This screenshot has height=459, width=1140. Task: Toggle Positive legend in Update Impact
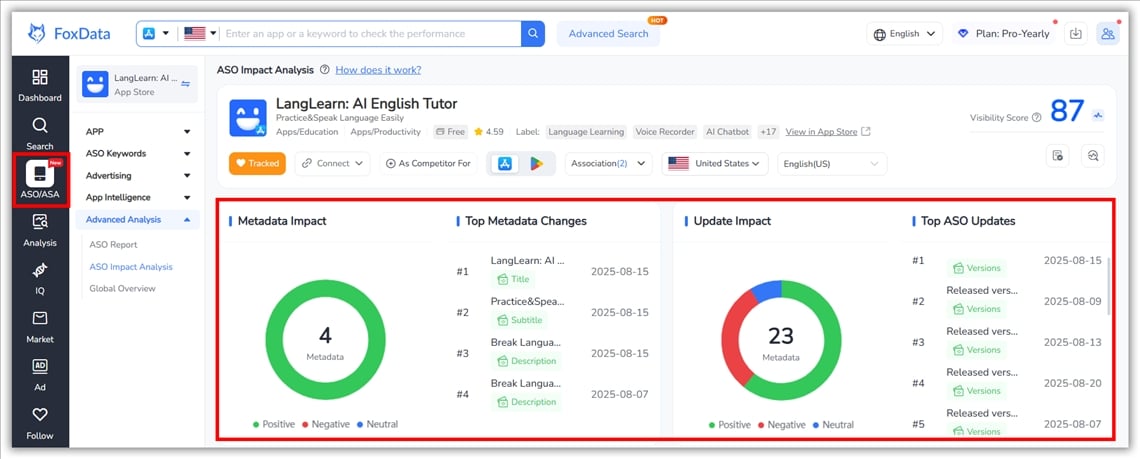coord(729,425)
